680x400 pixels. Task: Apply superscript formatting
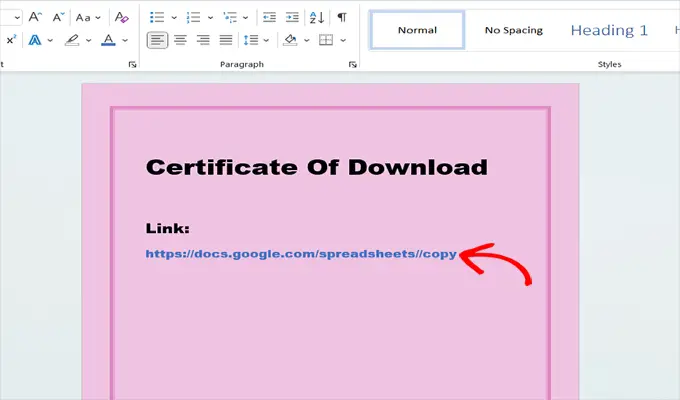11,40
